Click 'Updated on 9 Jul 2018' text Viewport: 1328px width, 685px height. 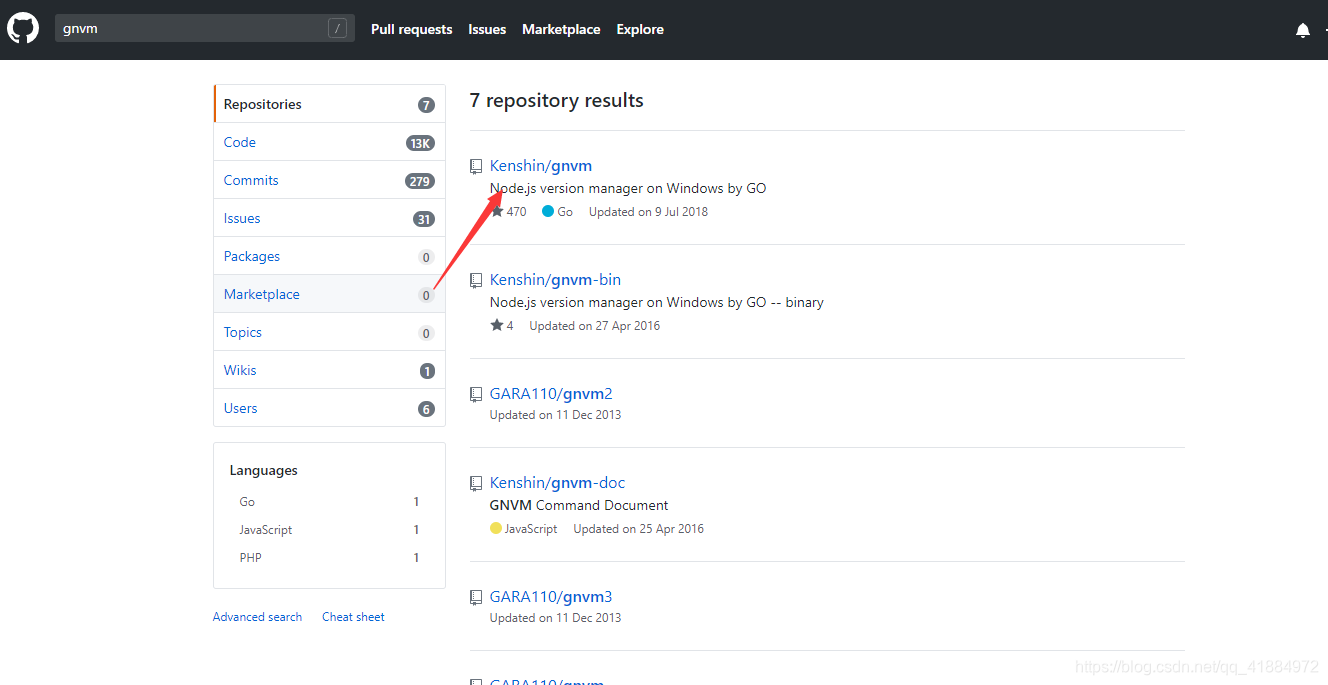click(648, 212)
